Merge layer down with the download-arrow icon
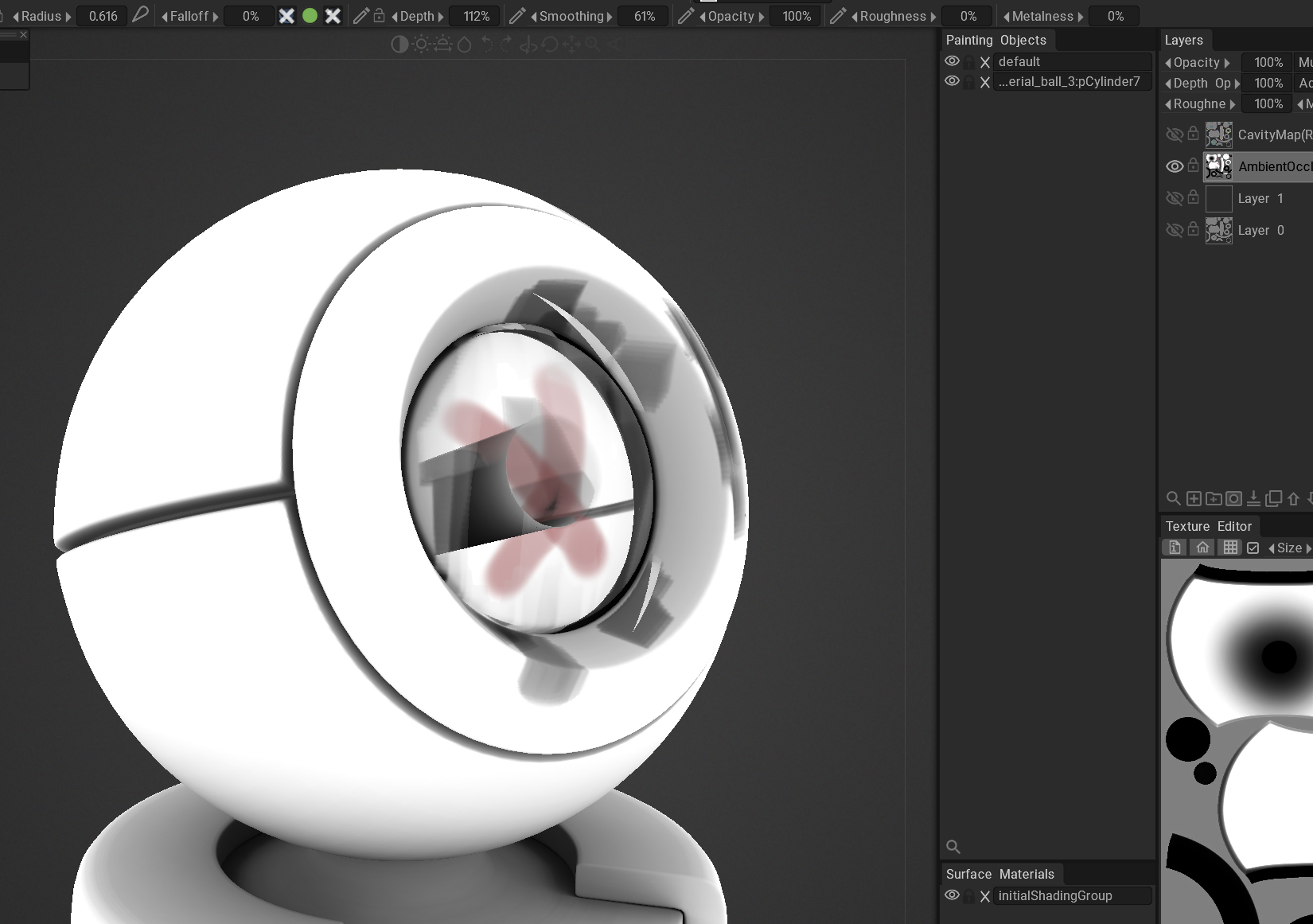The height and width of the screenshot is (924, 1313). 1253,498
